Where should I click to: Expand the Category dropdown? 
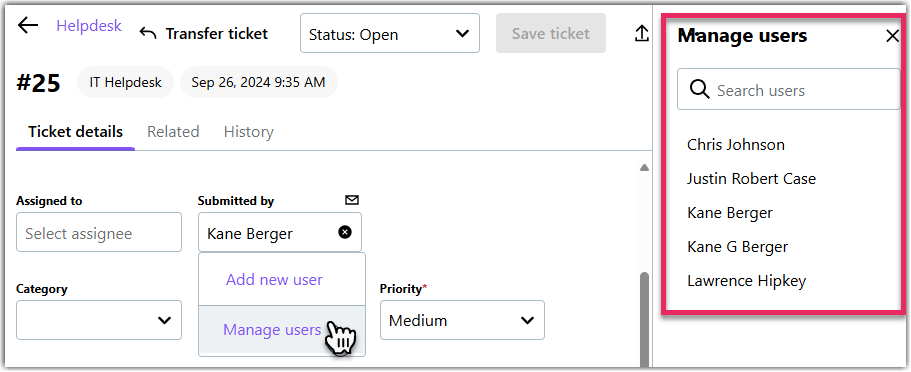coord(99,320)
